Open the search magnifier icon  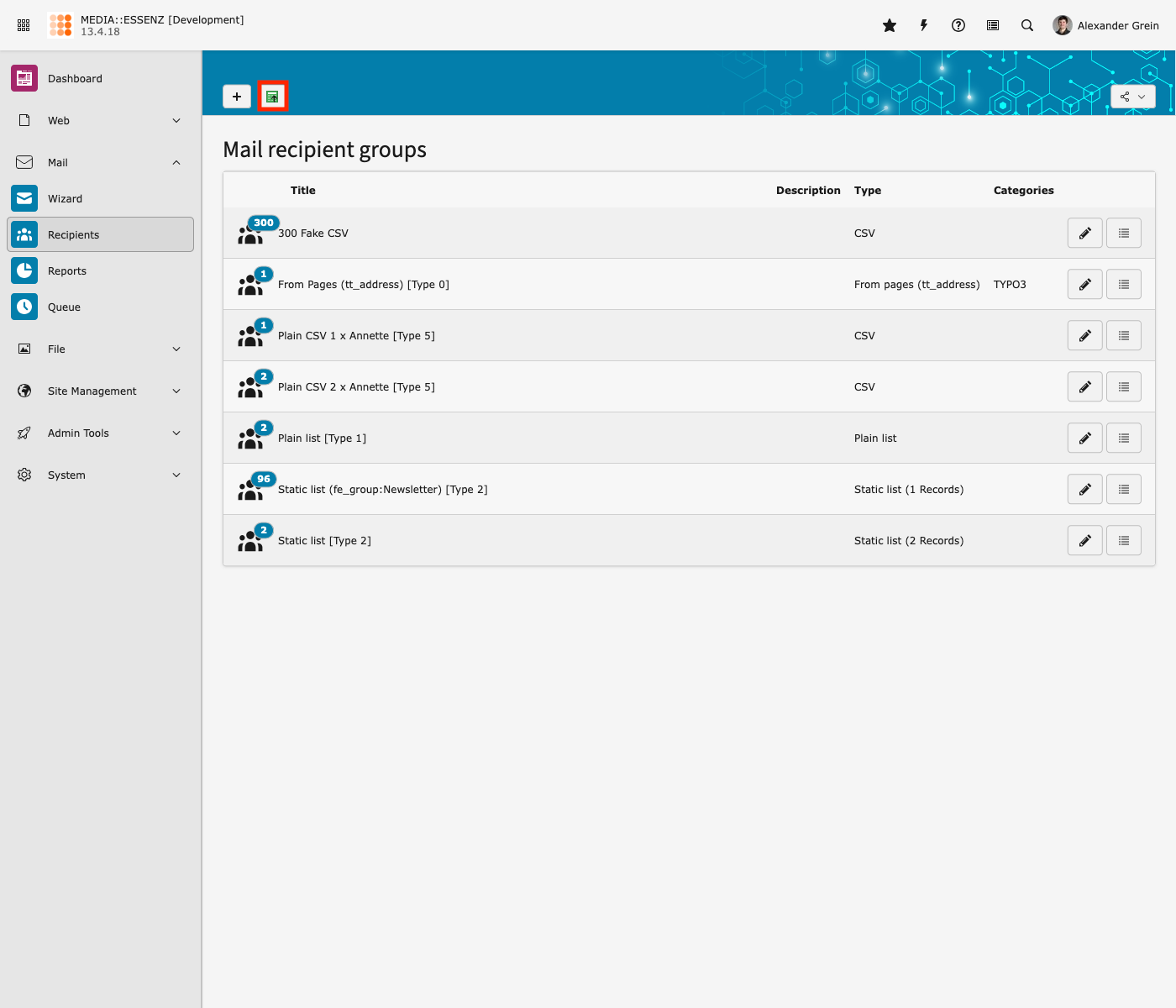point(1027,25)
